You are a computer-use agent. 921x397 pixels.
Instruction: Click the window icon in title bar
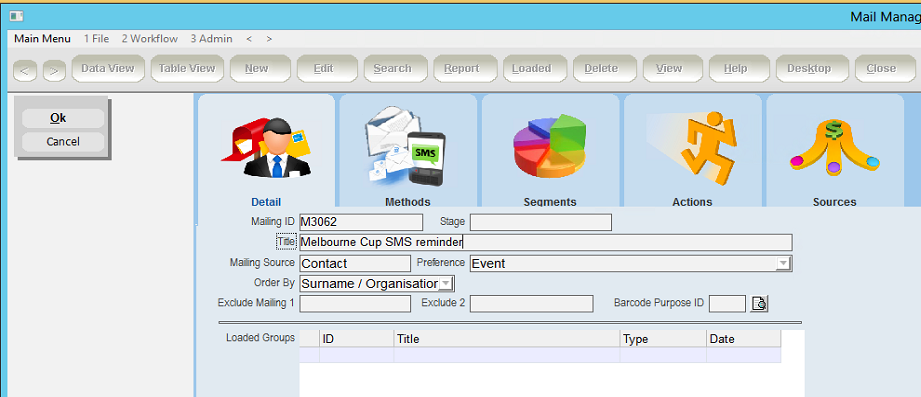[16, 16]
